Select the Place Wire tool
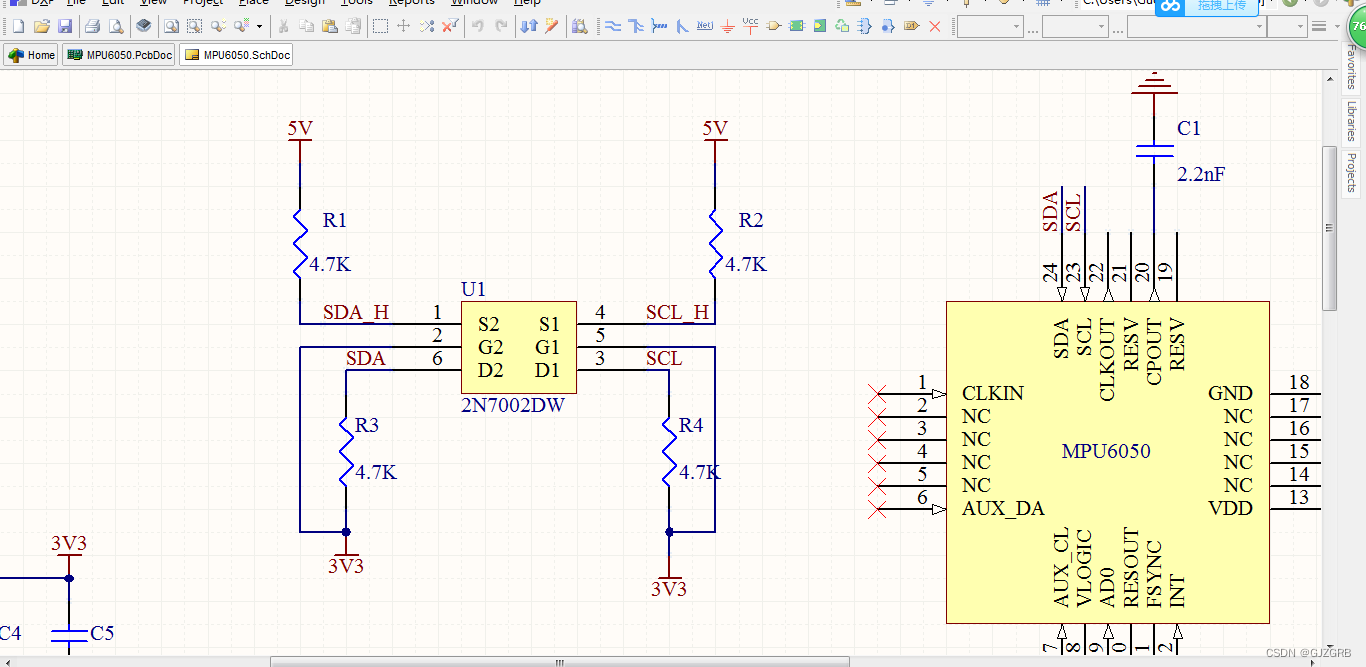The image size is (1366, 667). click(613, 26)
